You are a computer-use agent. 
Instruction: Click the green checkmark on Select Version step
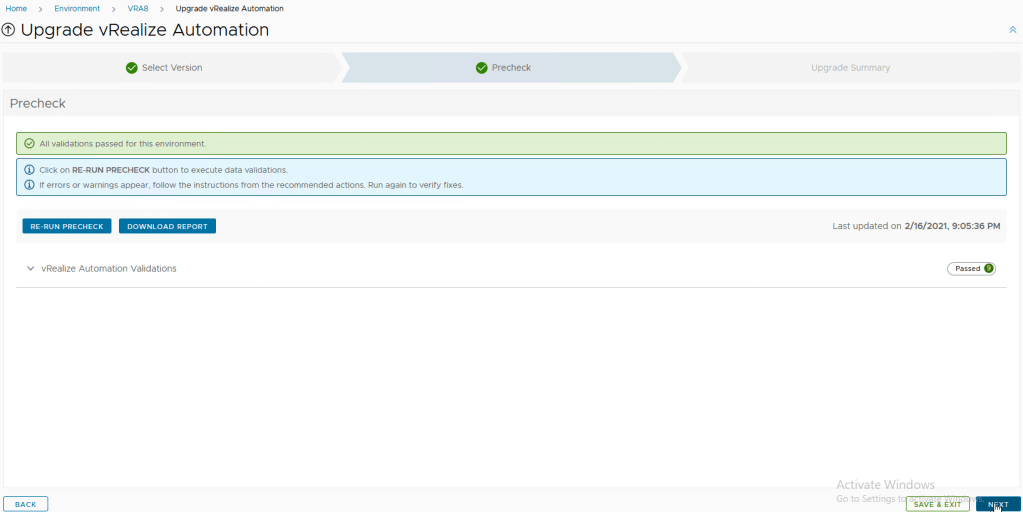click(132, 68)
